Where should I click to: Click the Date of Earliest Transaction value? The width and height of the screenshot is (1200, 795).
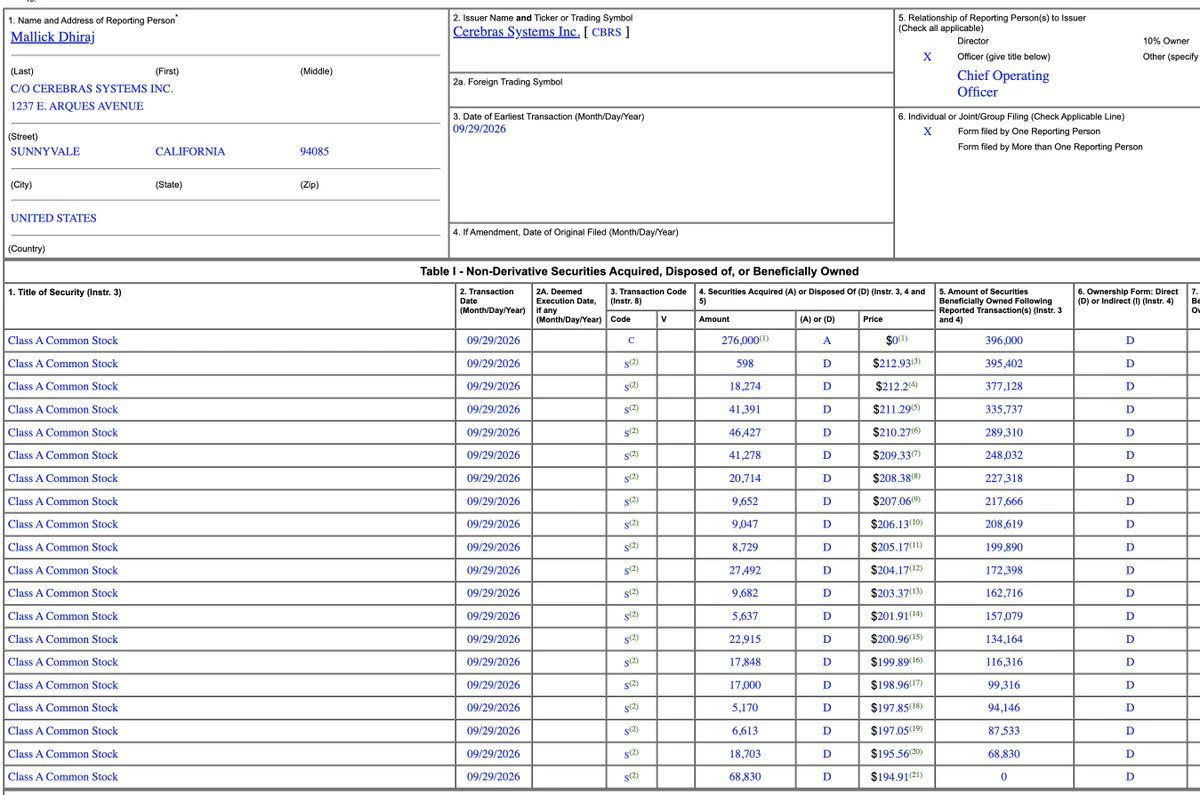(x=480, y=129)
